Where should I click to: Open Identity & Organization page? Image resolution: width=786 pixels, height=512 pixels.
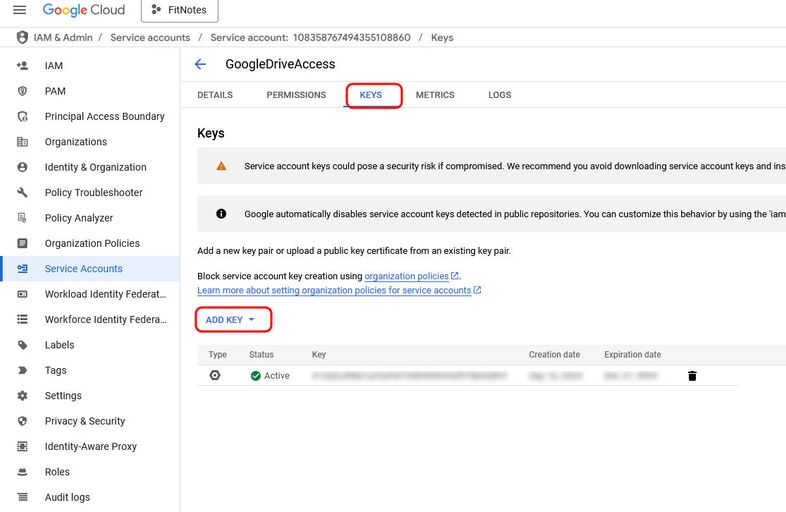pyautogui.click(x=95, y=167)
